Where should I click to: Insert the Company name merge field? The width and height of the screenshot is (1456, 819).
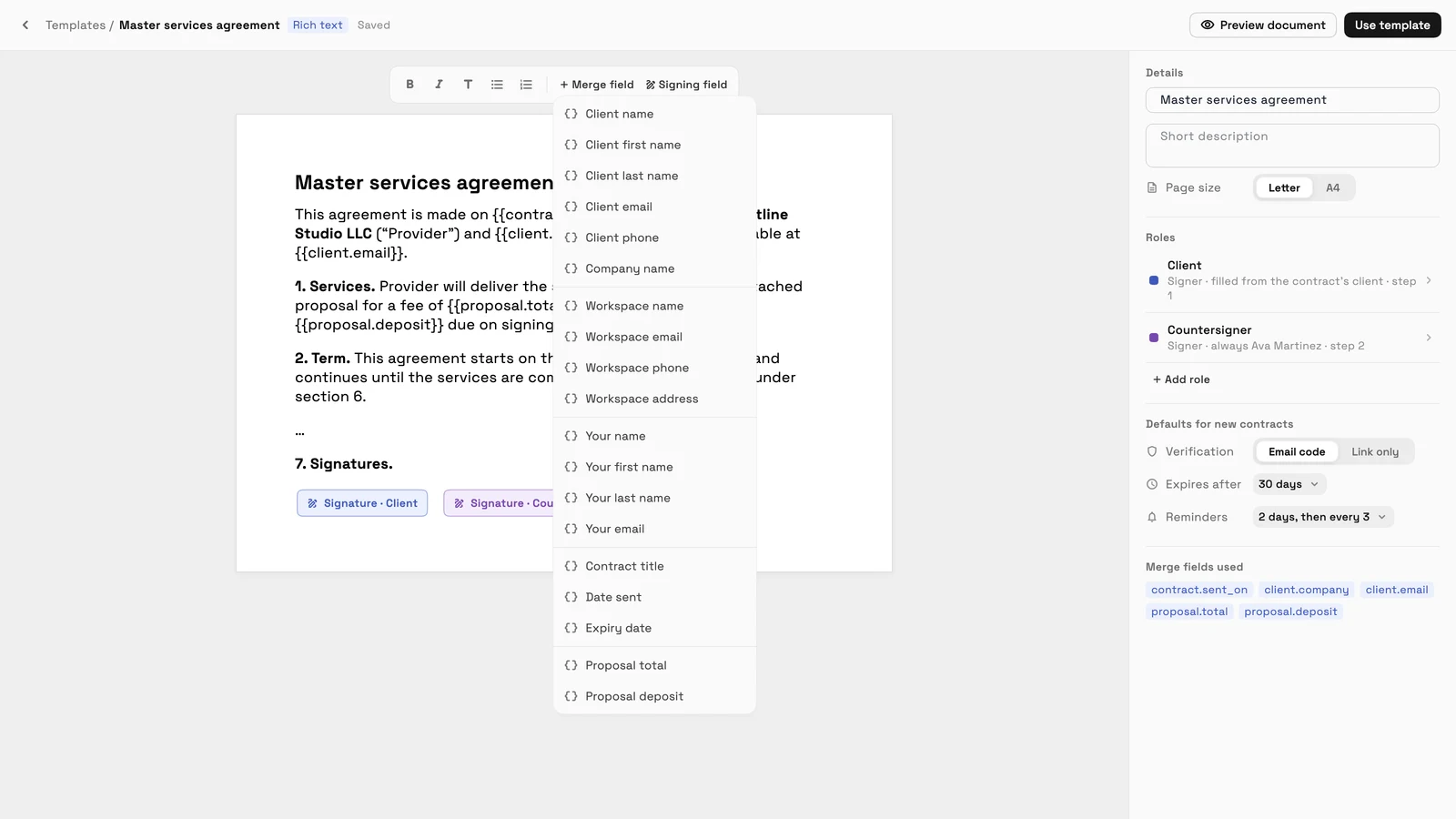654,268
